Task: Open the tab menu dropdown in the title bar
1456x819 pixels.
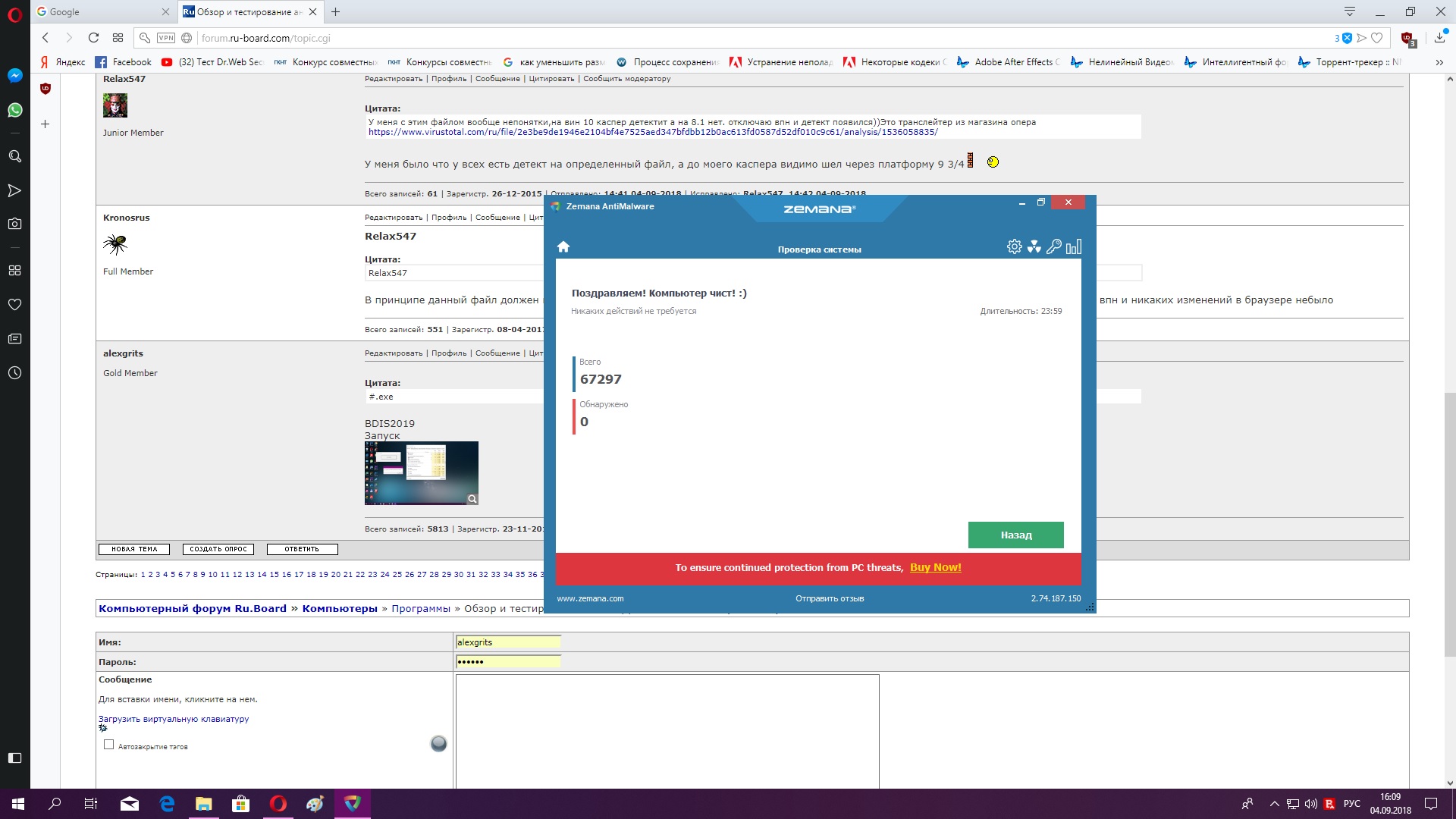Action: coord(1350,11)
